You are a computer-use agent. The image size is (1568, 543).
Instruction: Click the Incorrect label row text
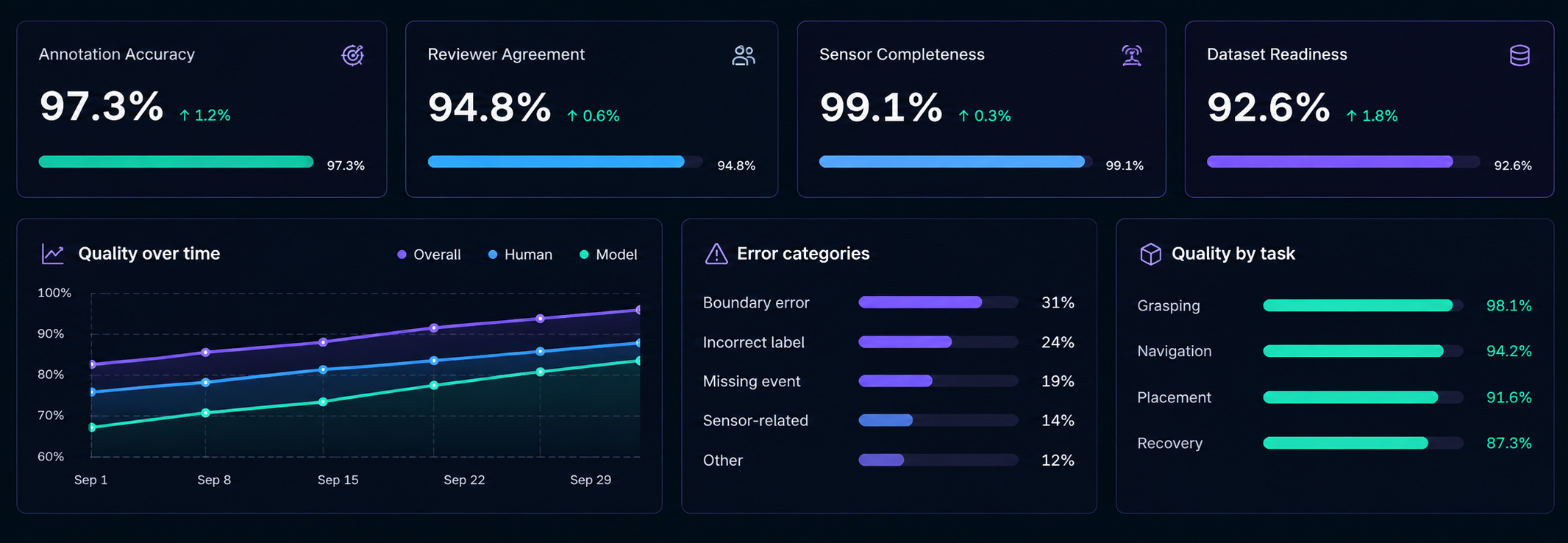[x=754, y=342]
